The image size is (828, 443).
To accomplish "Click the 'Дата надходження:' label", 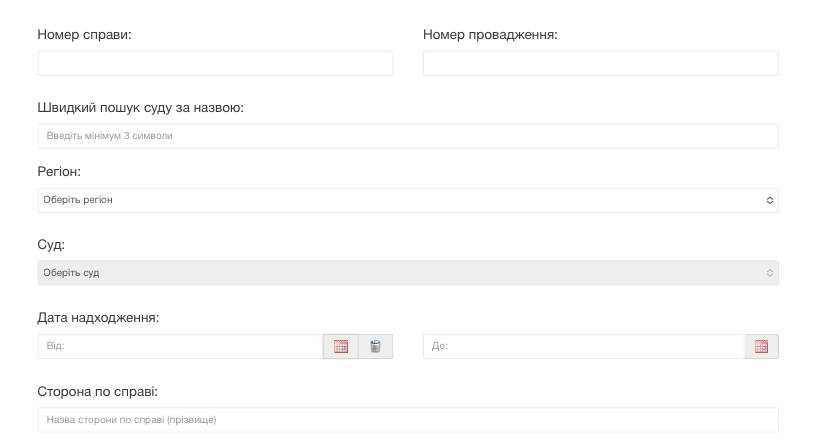I will (99, 318).
